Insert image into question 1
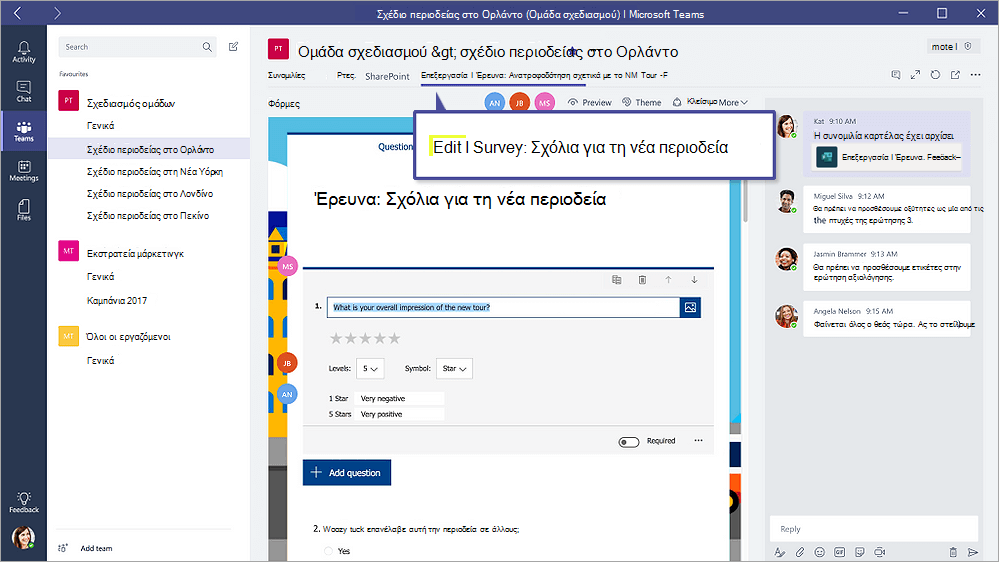The height and width of the screenshot is (562, 999). click(x=691, y=307)
